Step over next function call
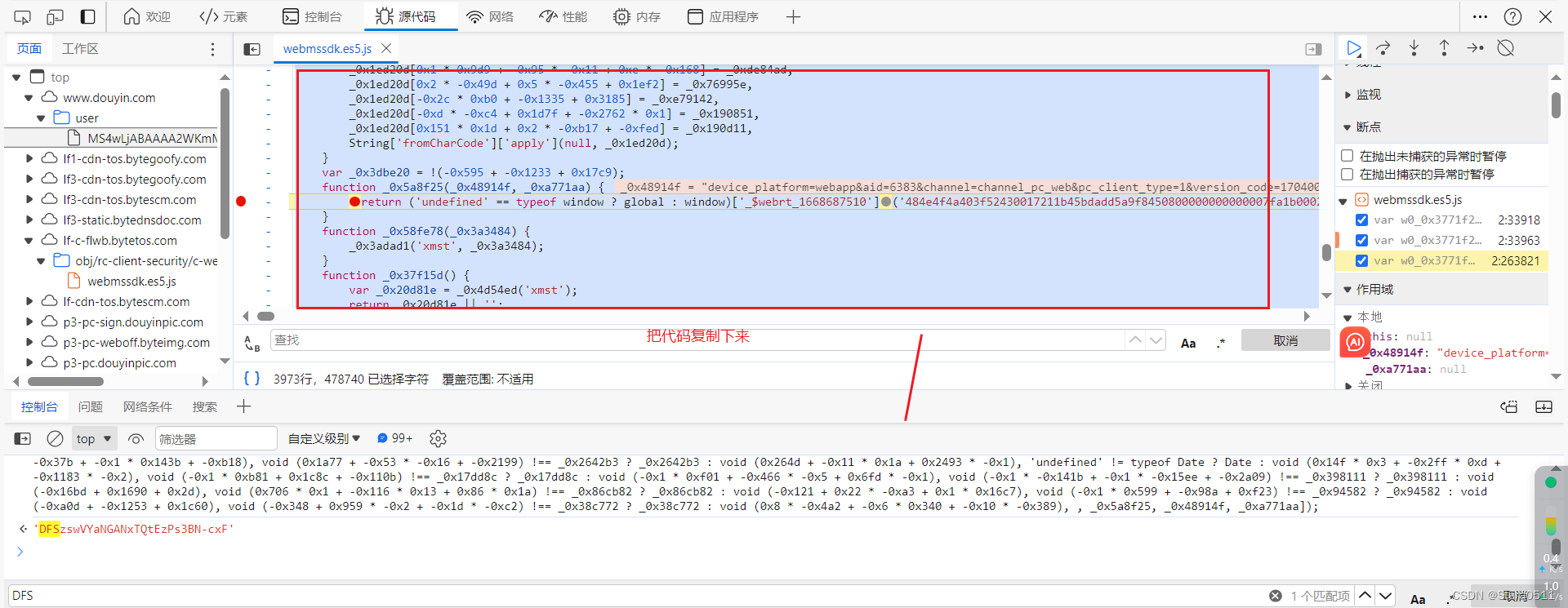1568x608 pixels. tap(1383, 48)
